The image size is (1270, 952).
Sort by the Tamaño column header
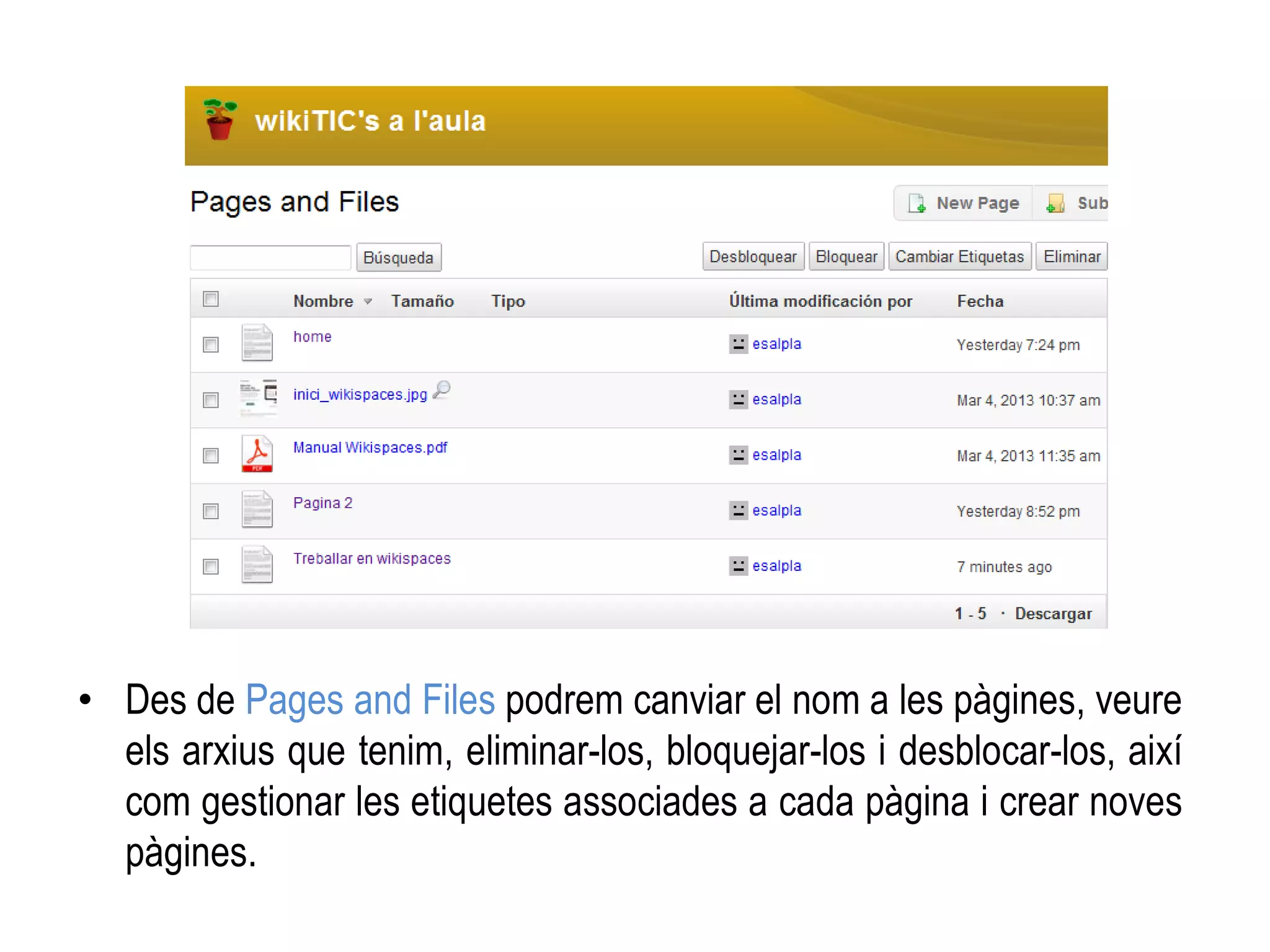[x=422, y=301]
